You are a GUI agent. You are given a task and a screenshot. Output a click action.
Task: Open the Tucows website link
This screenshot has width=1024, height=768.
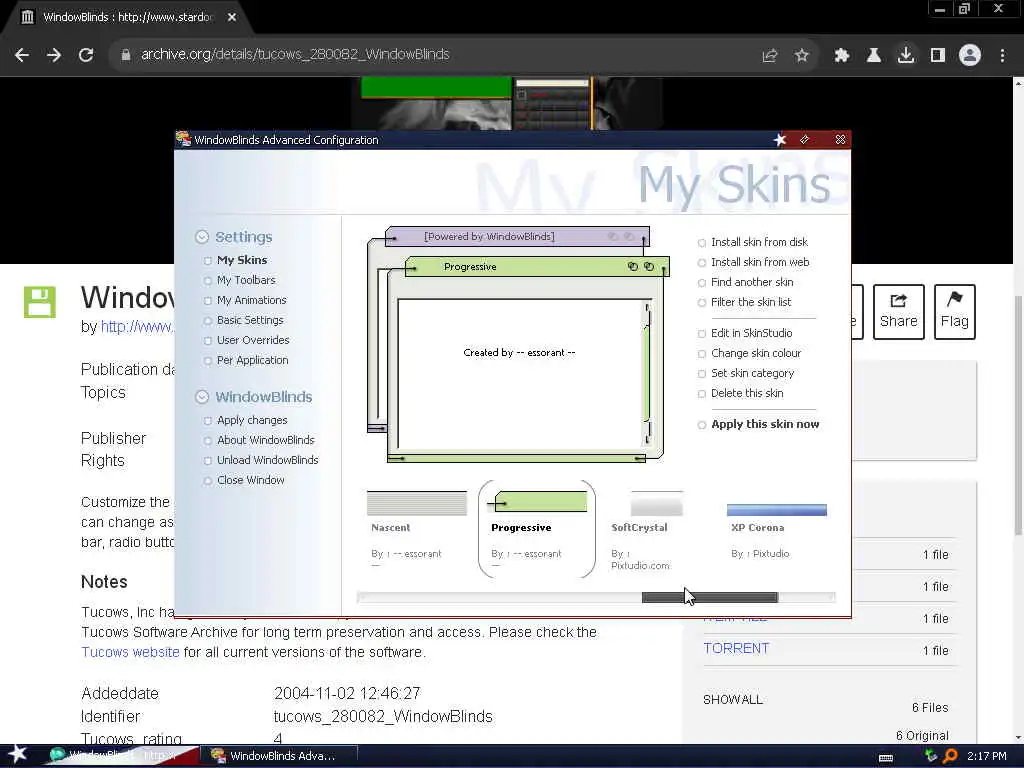(x=130, y=652)
